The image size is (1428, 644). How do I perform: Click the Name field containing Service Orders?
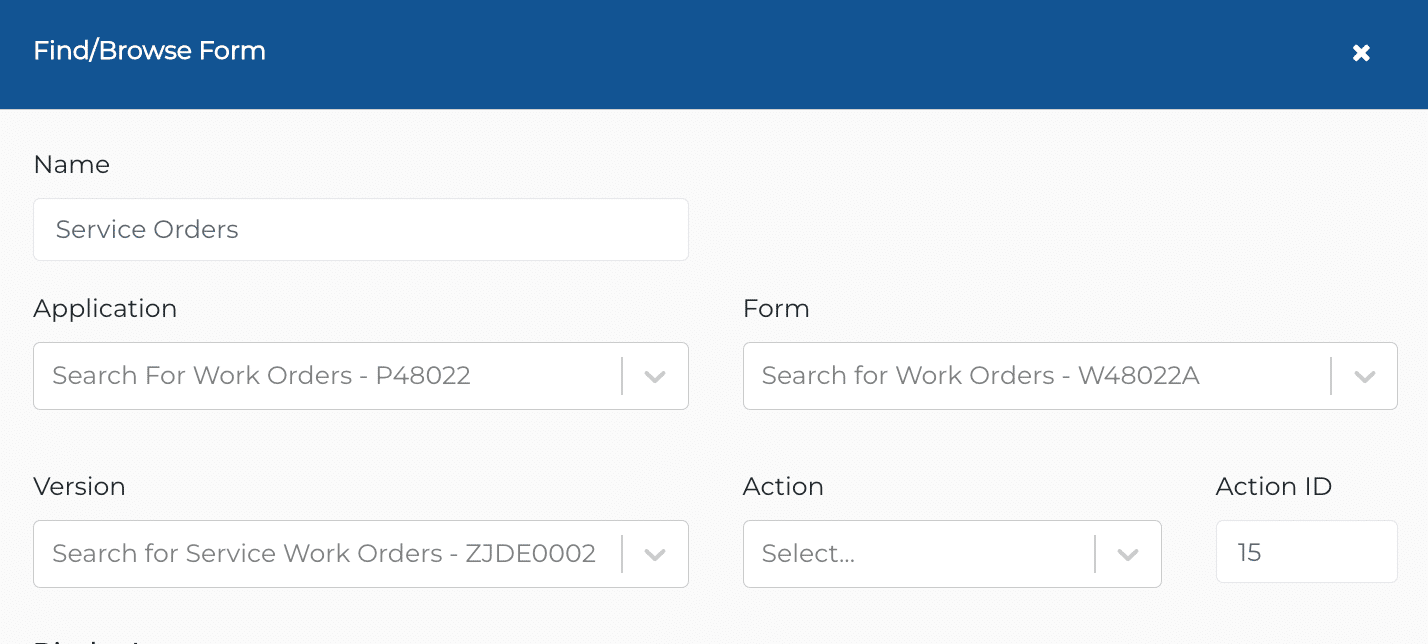[361, 229]
